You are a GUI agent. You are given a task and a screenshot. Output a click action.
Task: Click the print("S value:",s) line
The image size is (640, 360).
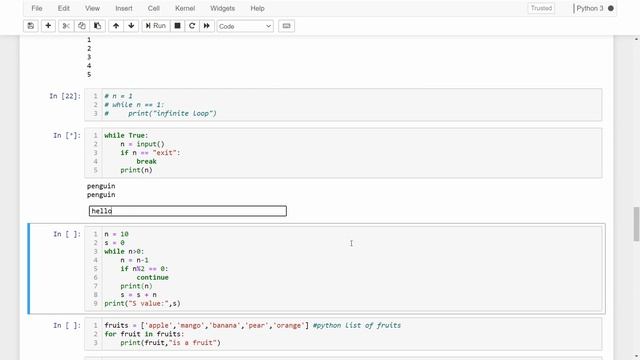click(x=142, y=303)
